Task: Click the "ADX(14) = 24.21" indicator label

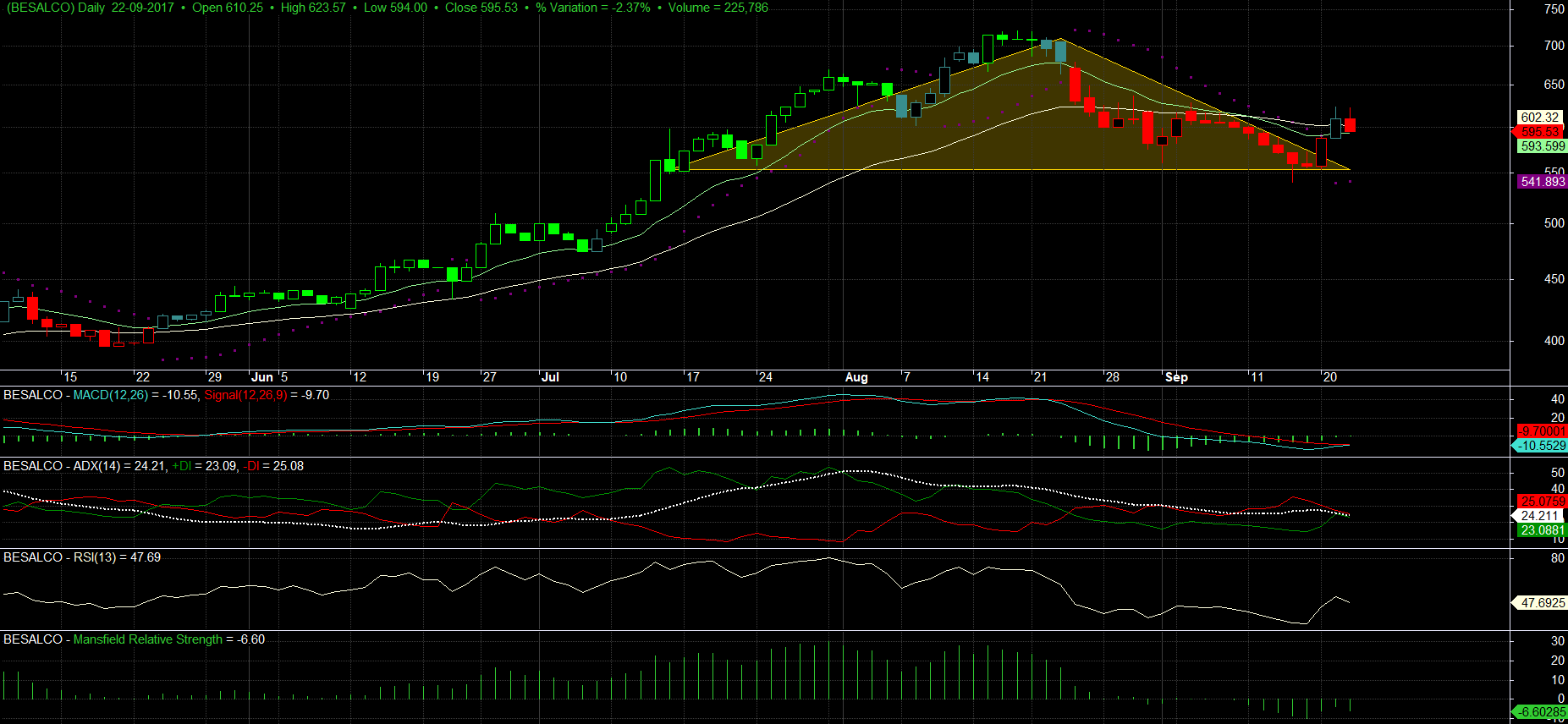Action: coord(119,466)
